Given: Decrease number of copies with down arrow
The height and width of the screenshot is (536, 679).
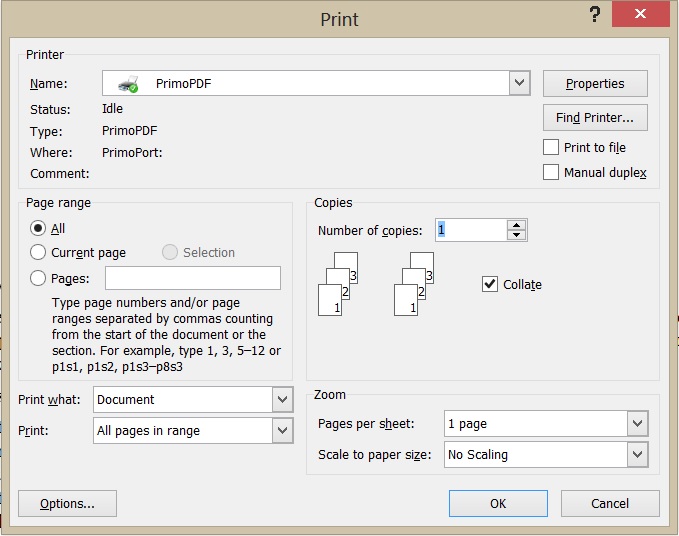Looking at the screenshot, I should tap(516, 236).
